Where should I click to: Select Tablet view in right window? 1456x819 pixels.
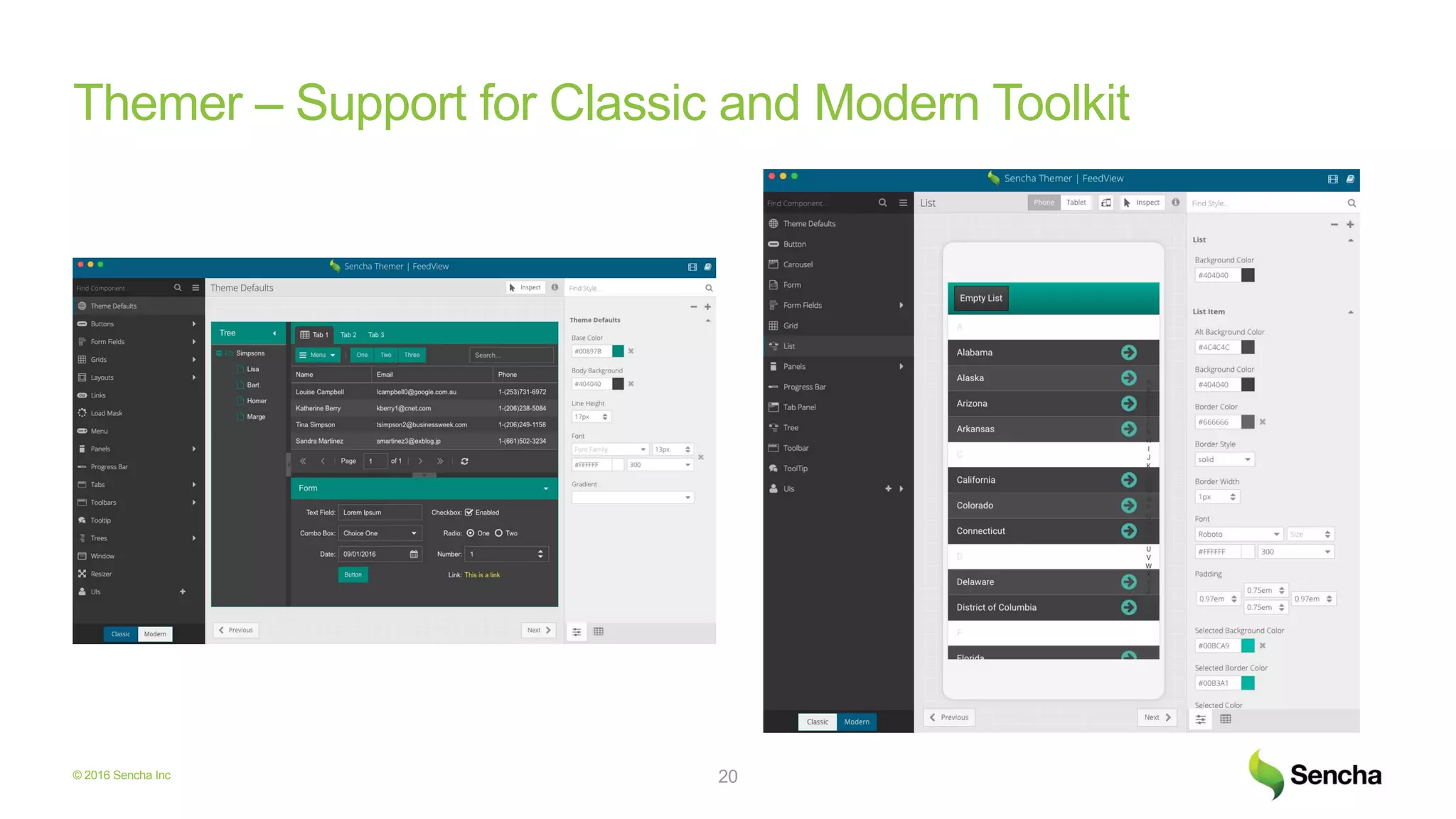1076,203
